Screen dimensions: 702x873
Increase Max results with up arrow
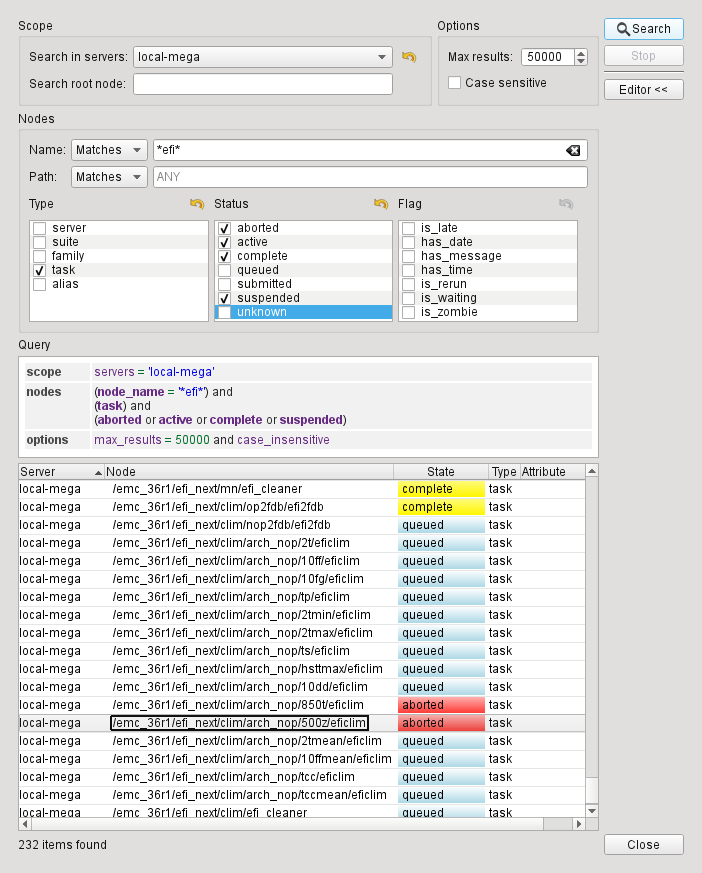581,53
